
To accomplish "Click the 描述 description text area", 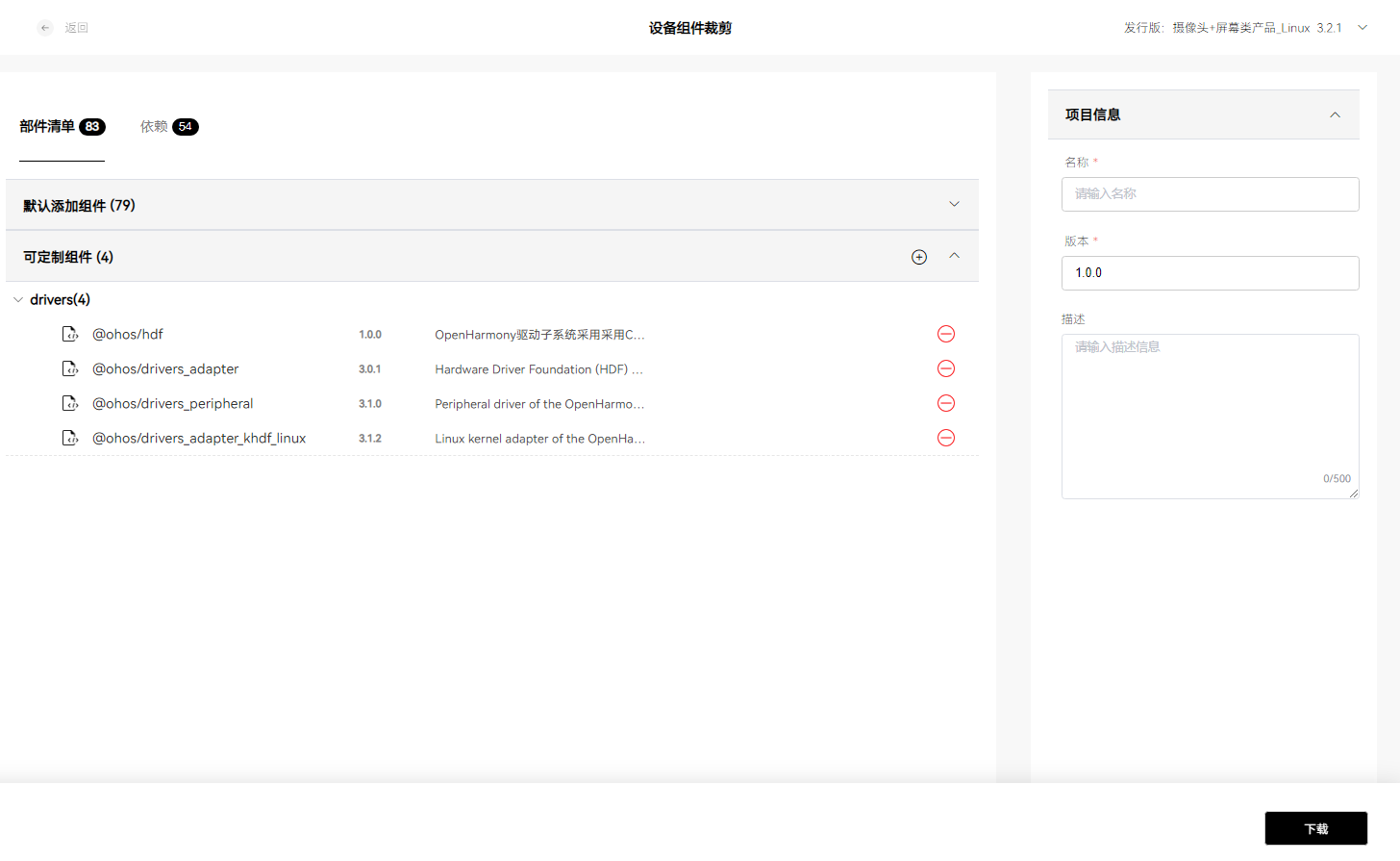I will [x=1210, y=416].
